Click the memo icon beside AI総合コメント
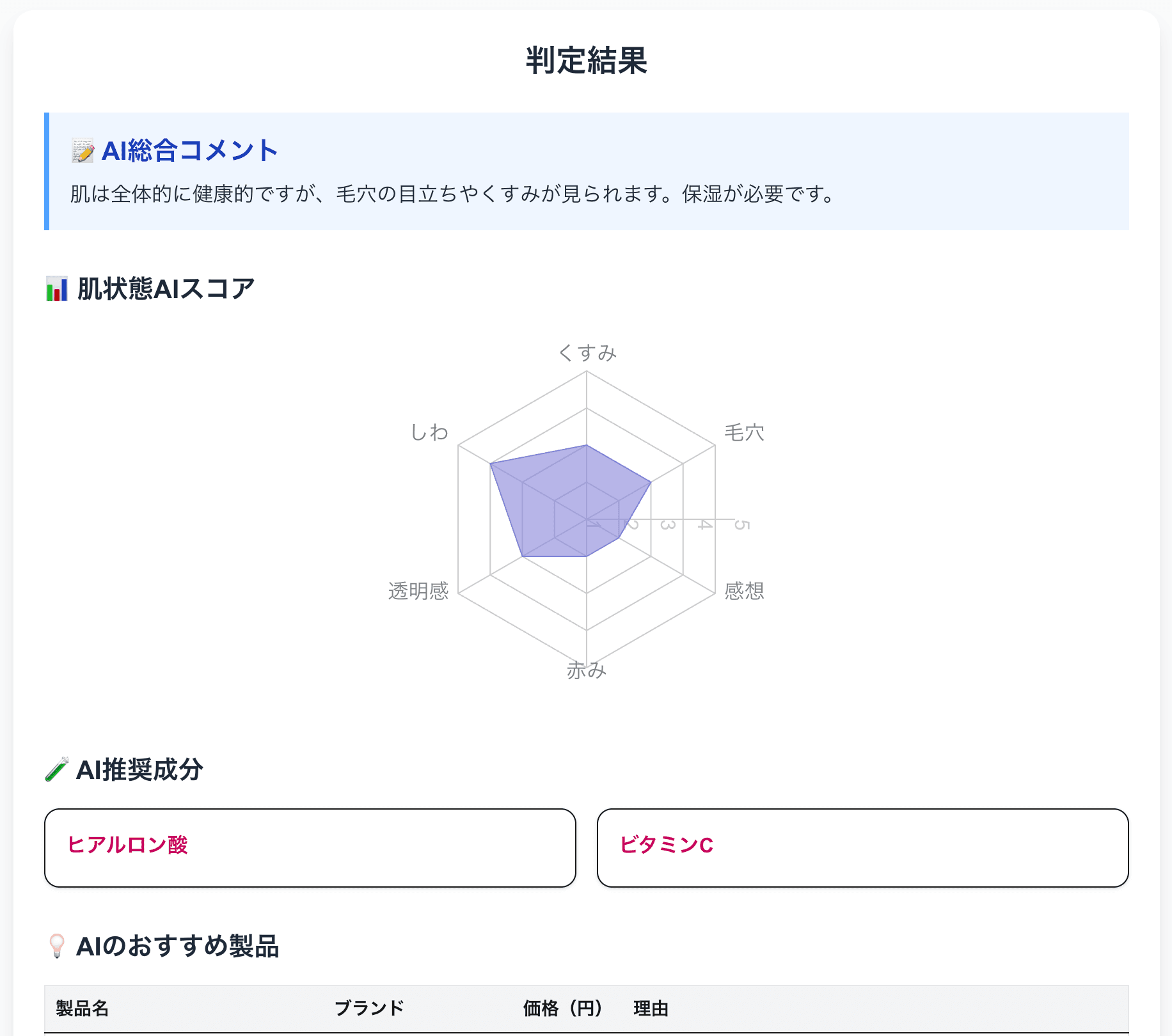Screen dimensions: 1172x1036 click(83, 152)
